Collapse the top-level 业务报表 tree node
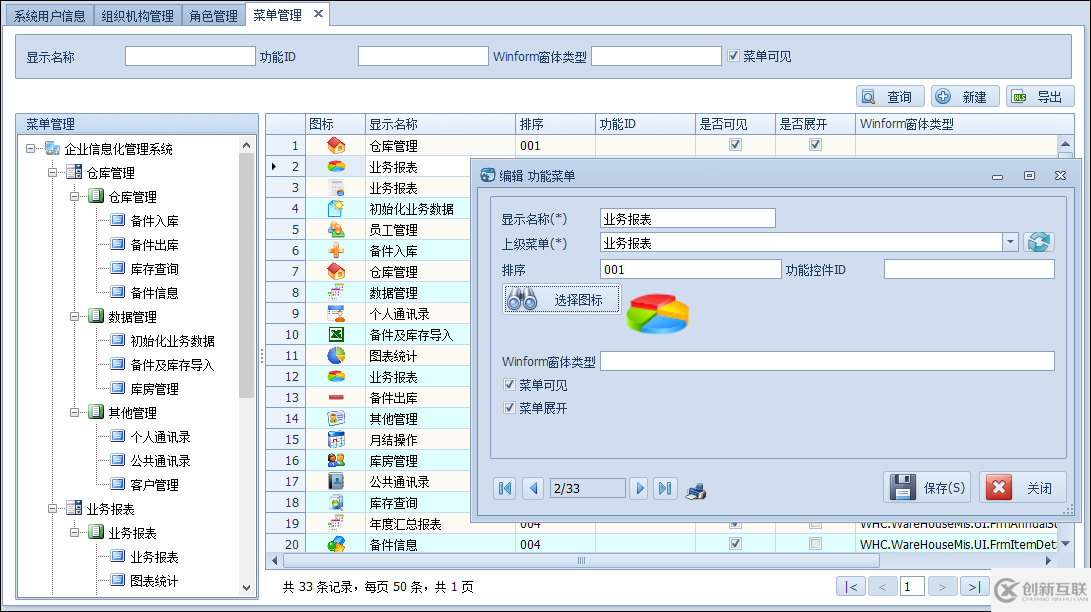1091x612 pixels. (x=52, y=508)
